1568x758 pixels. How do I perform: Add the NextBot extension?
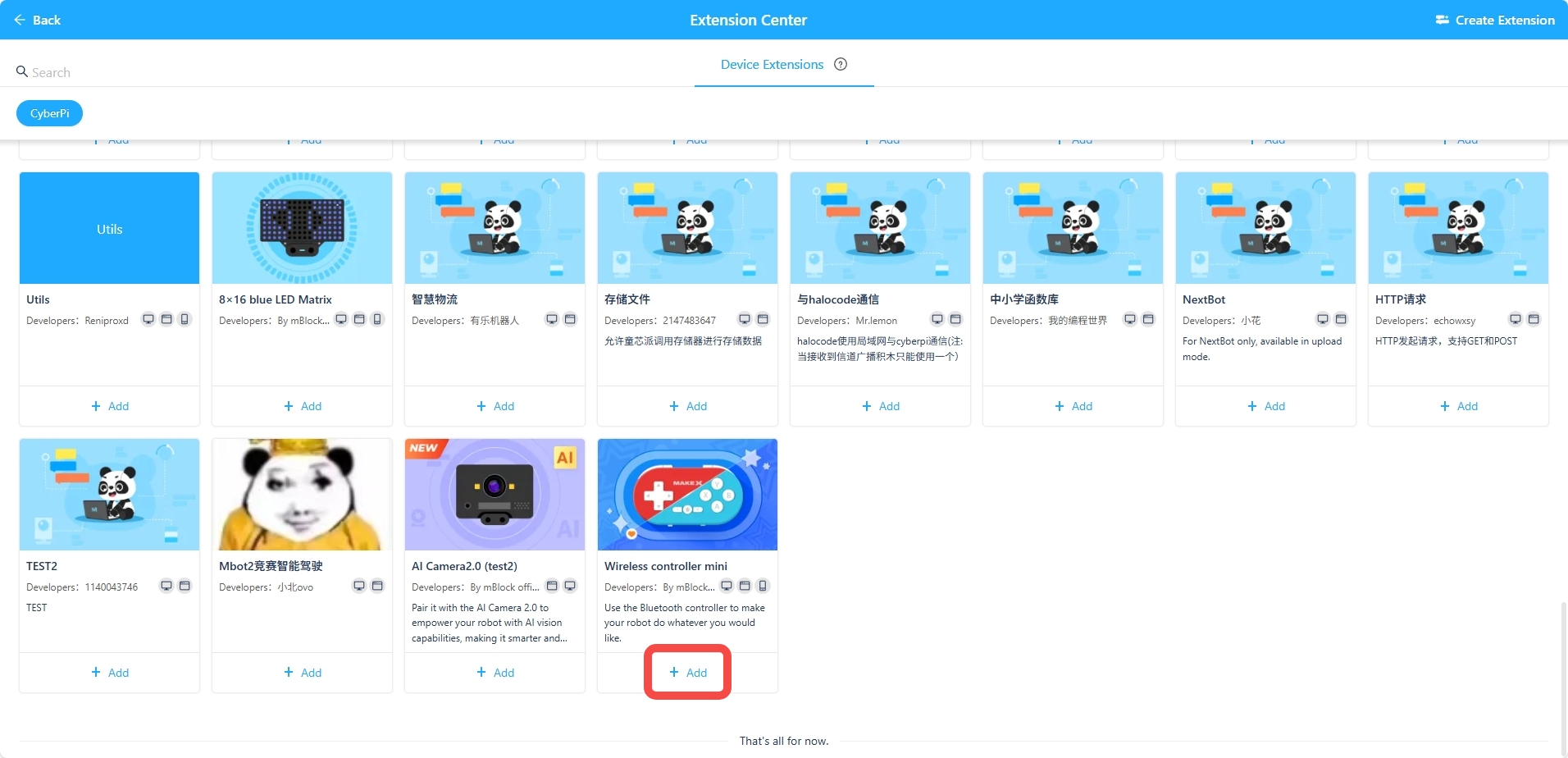point(1265,405)
